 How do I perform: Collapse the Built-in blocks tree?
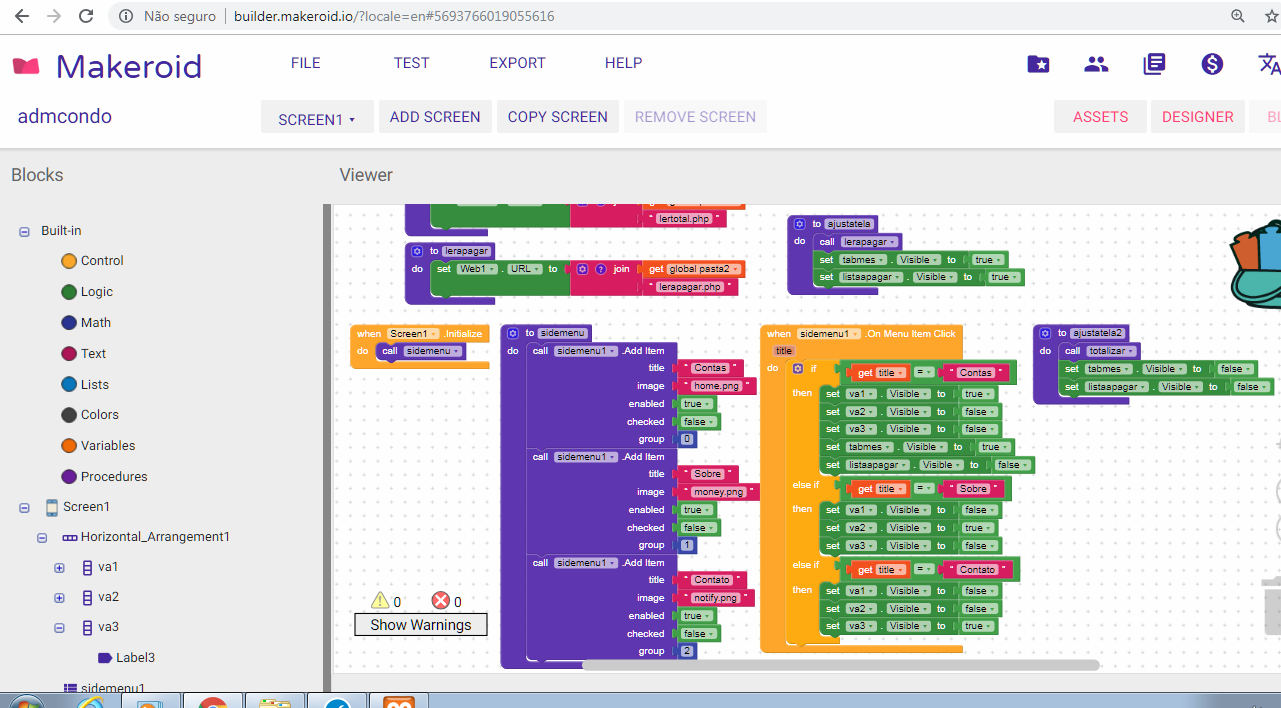[25, 231]
